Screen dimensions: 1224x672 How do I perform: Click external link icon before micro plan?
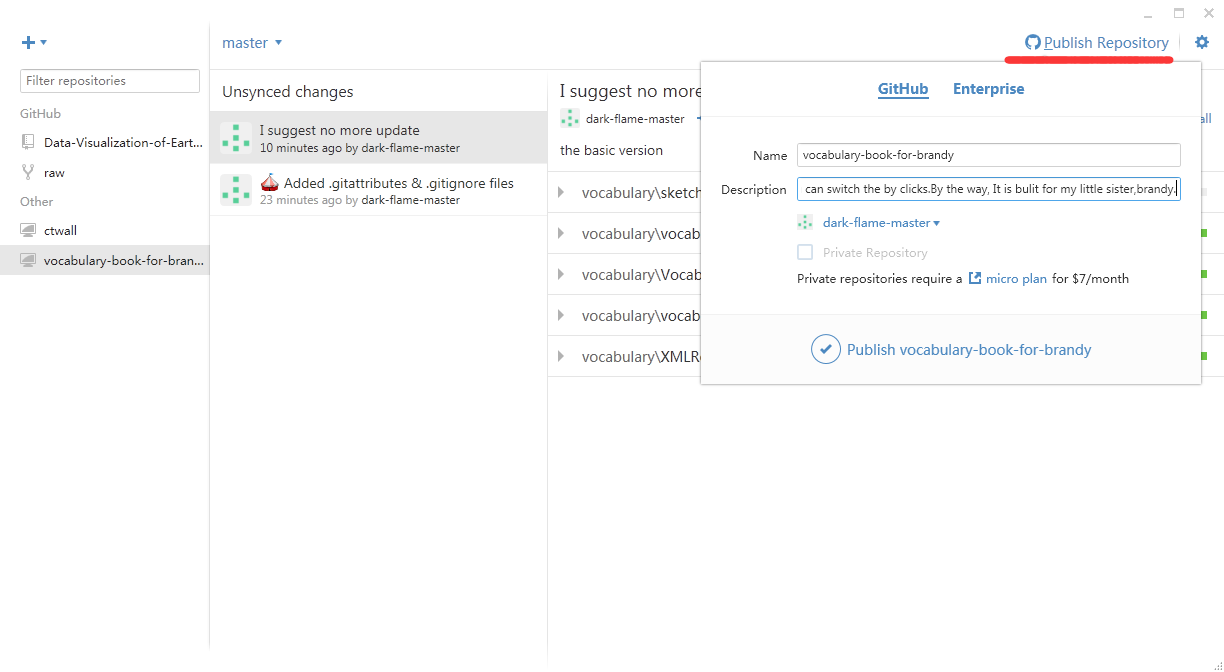975,279
